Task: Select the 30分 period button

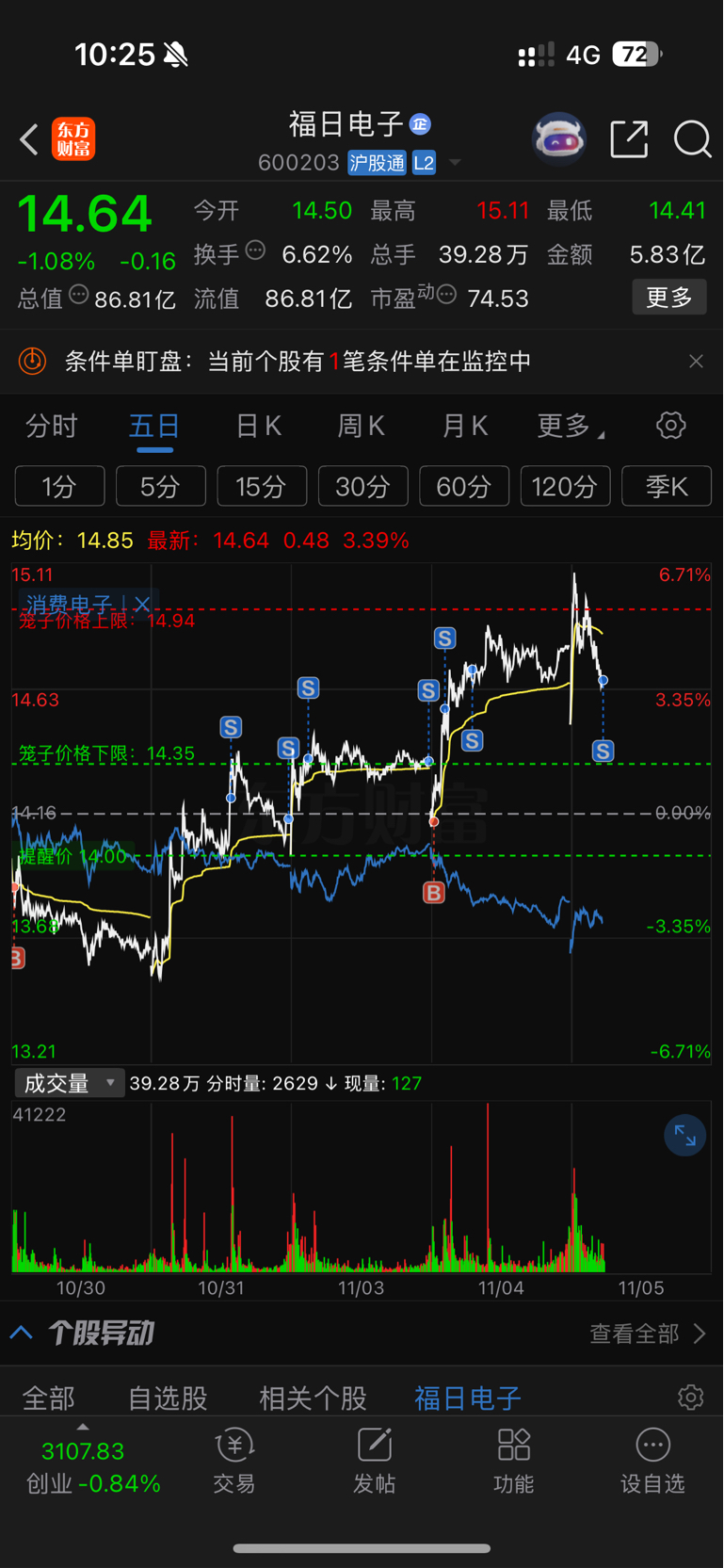Action: pyautogui.click(x=362, y=486)
